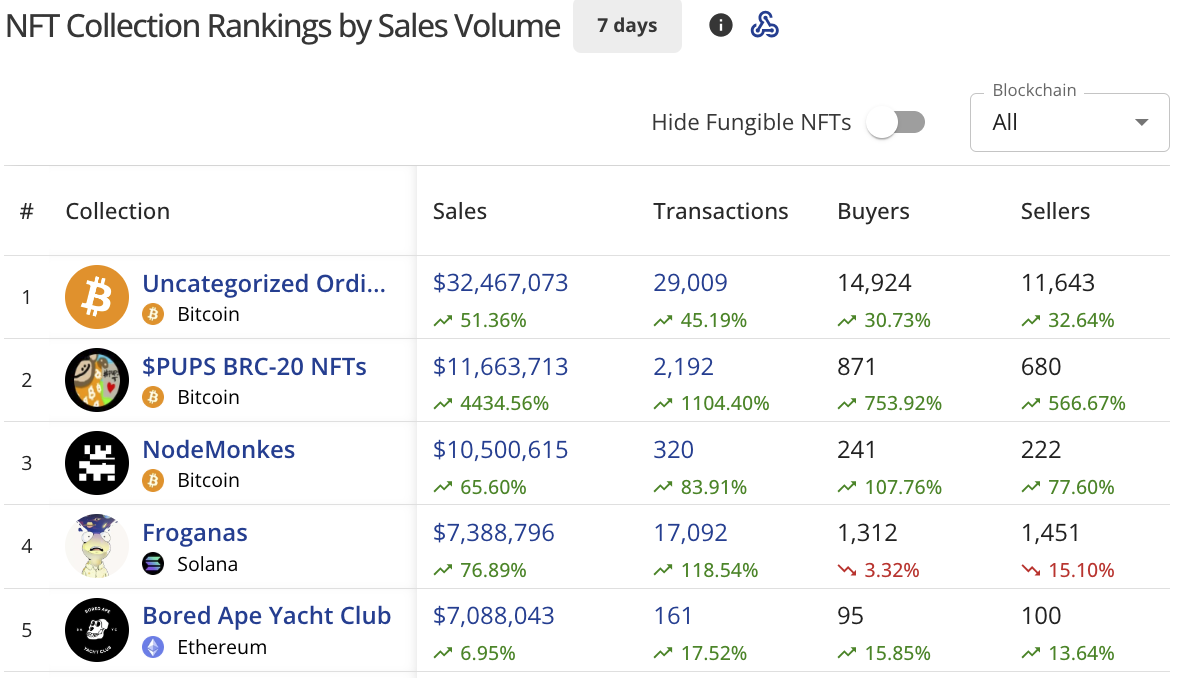Click the Bitcoin icon under NodeMonkes
1190x678 pixels.
click(153, 481)
